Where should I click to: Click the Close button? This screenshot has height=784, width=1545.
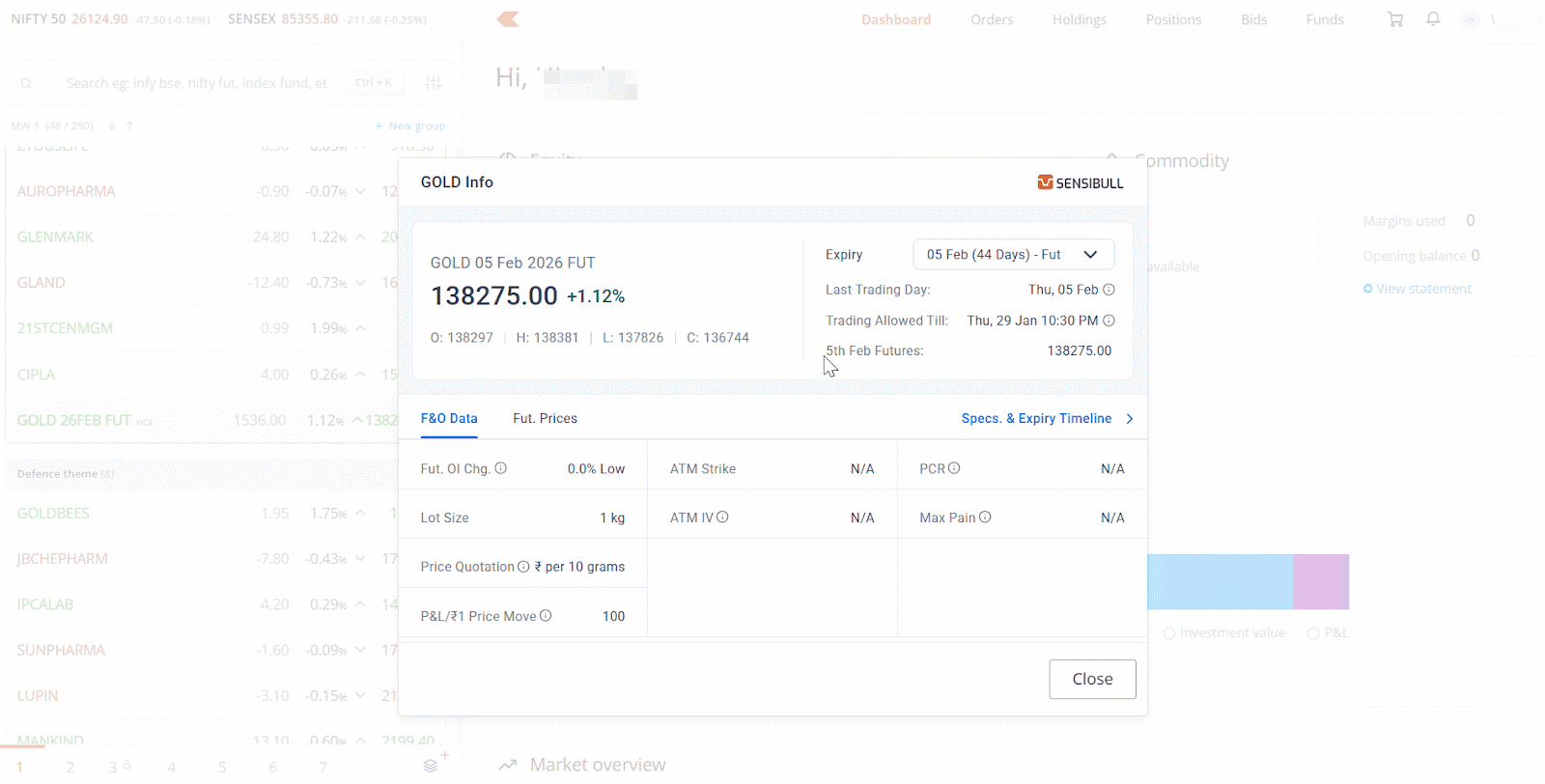[x=1092, y=679]
